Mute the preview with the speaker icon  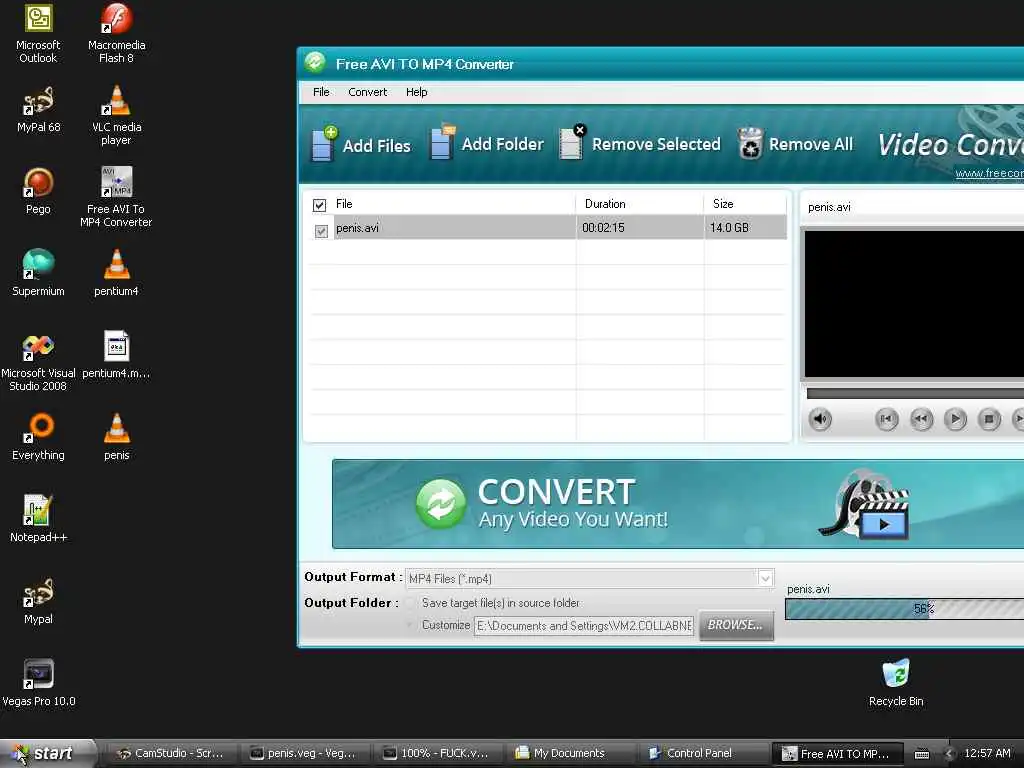[x=820, y=419]
